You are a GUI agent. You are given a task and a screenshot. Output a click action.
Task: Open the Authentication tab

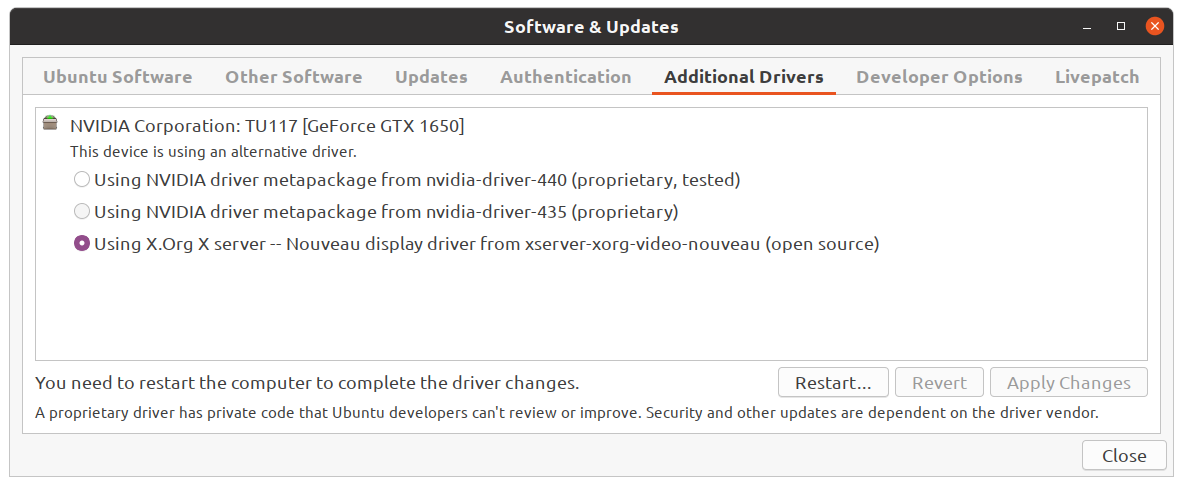566,77
